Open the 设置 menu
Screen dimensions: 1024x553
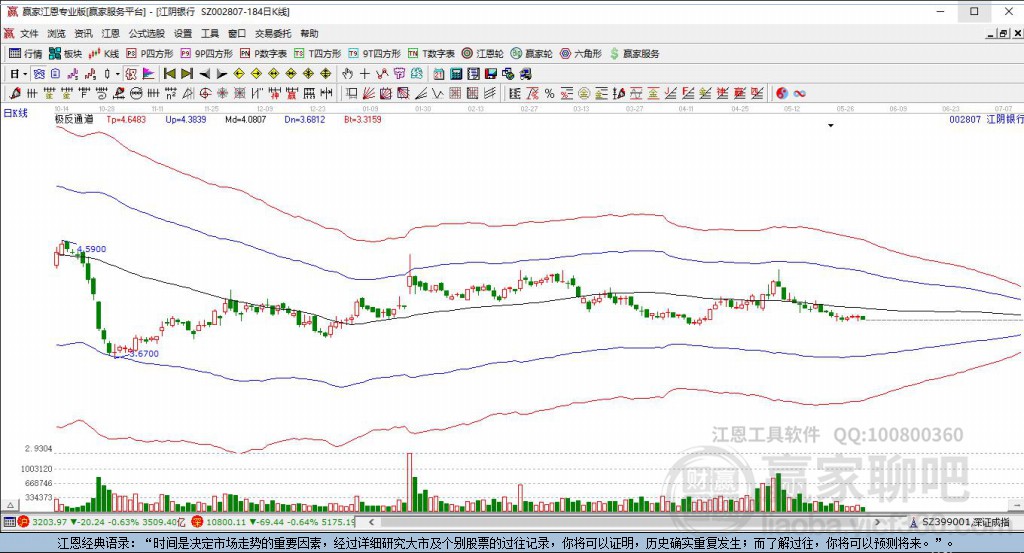[183, 33]
